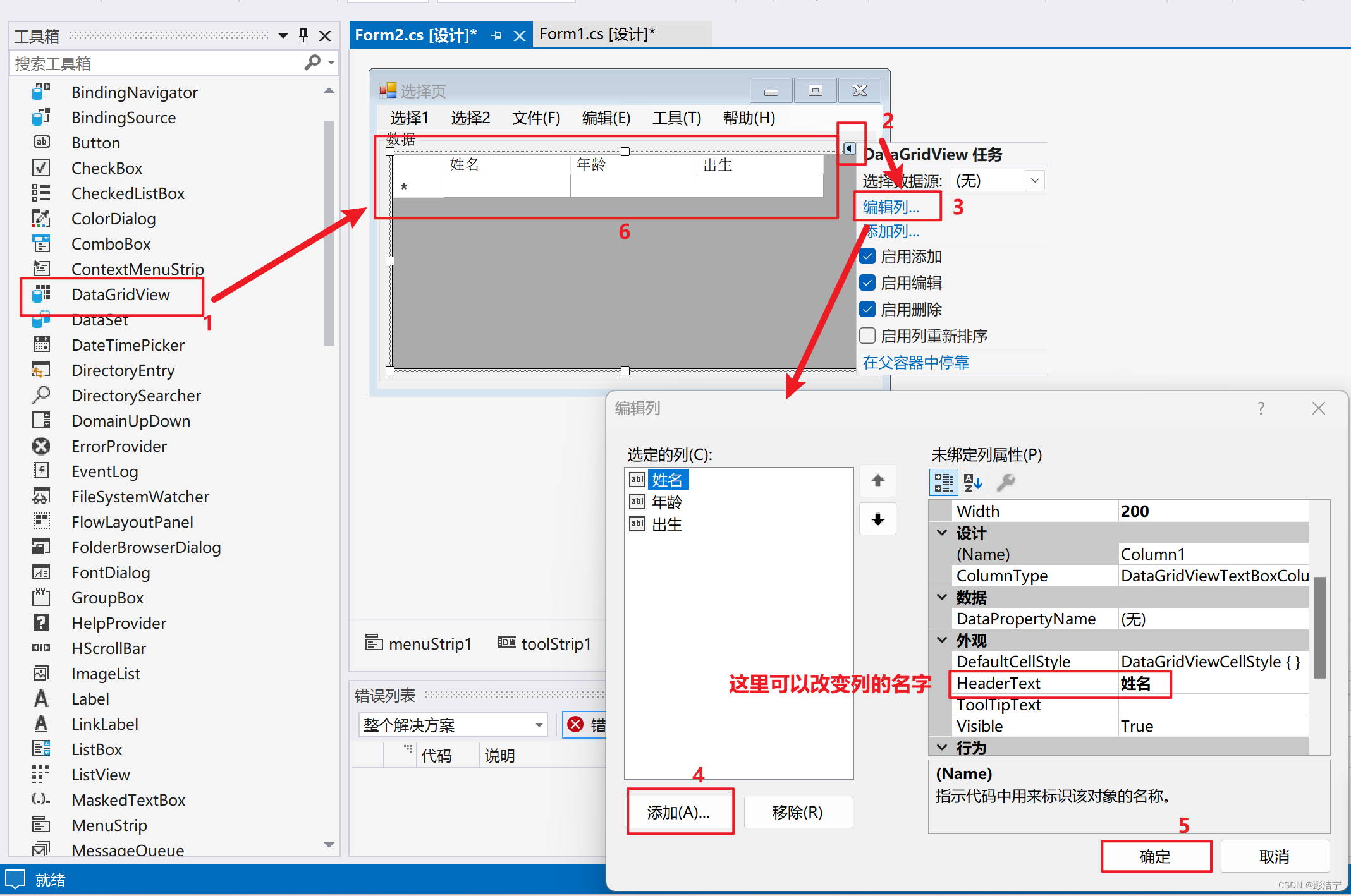Click the 添加列... link
The image size is (1351, 896).
(x=892, y=231)
